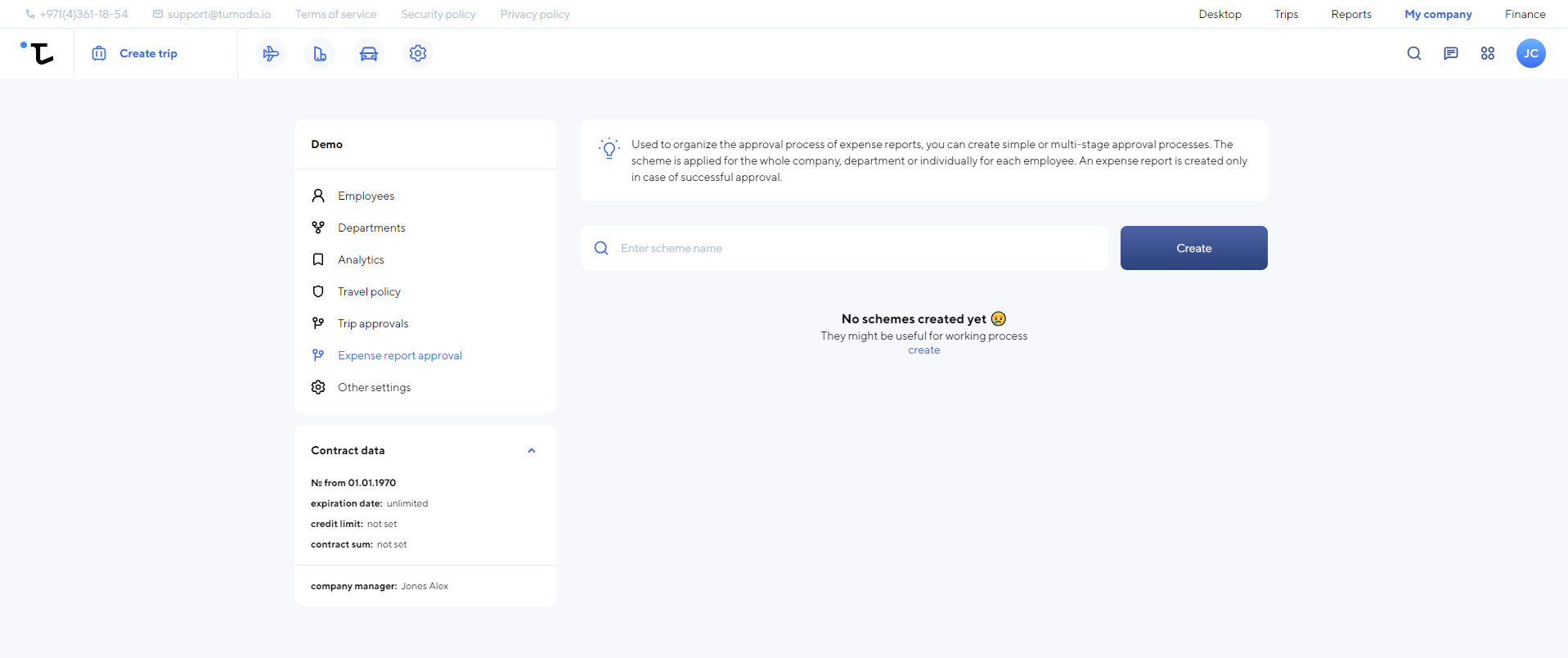Switch to the Reports tab
This screenshot has height=658, width=1568.
tap(1350, 14)
